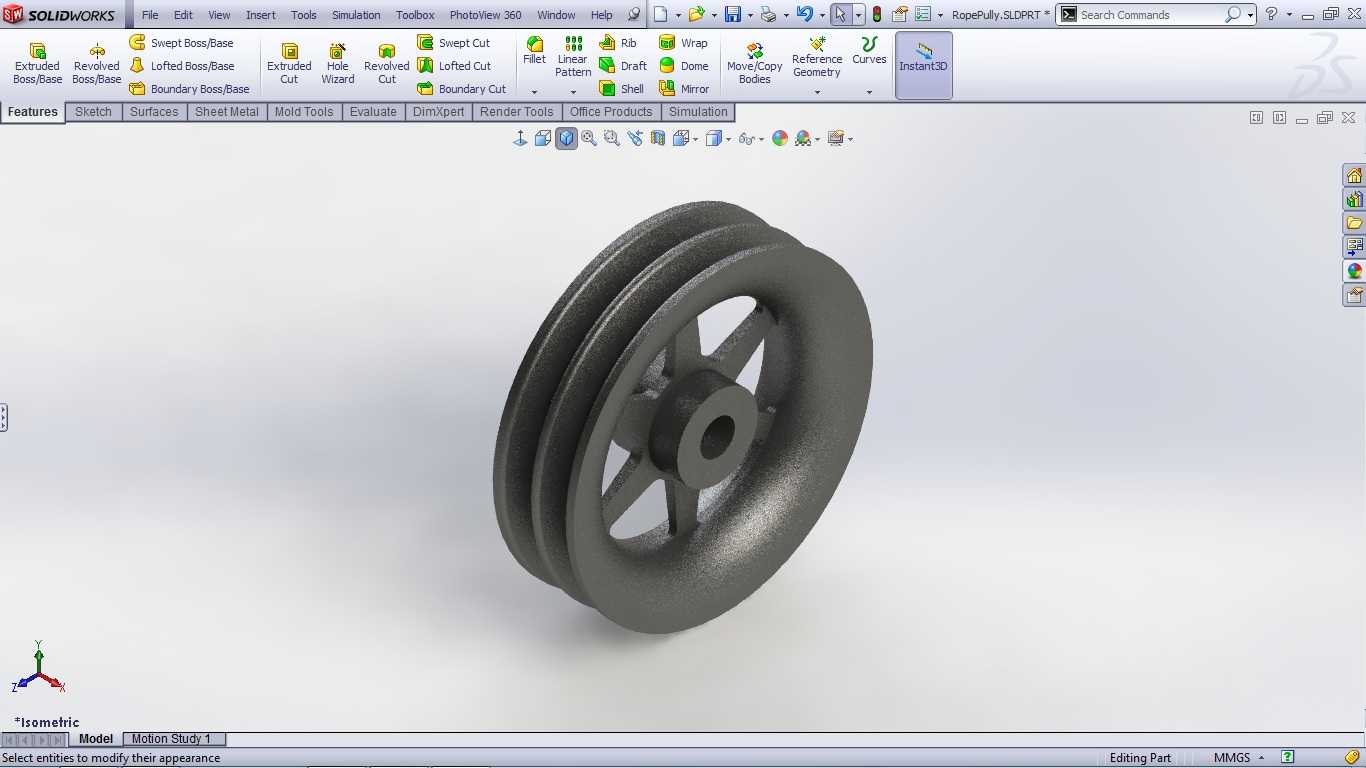Open the MMGS unit system dropdown

[1239, 758]
